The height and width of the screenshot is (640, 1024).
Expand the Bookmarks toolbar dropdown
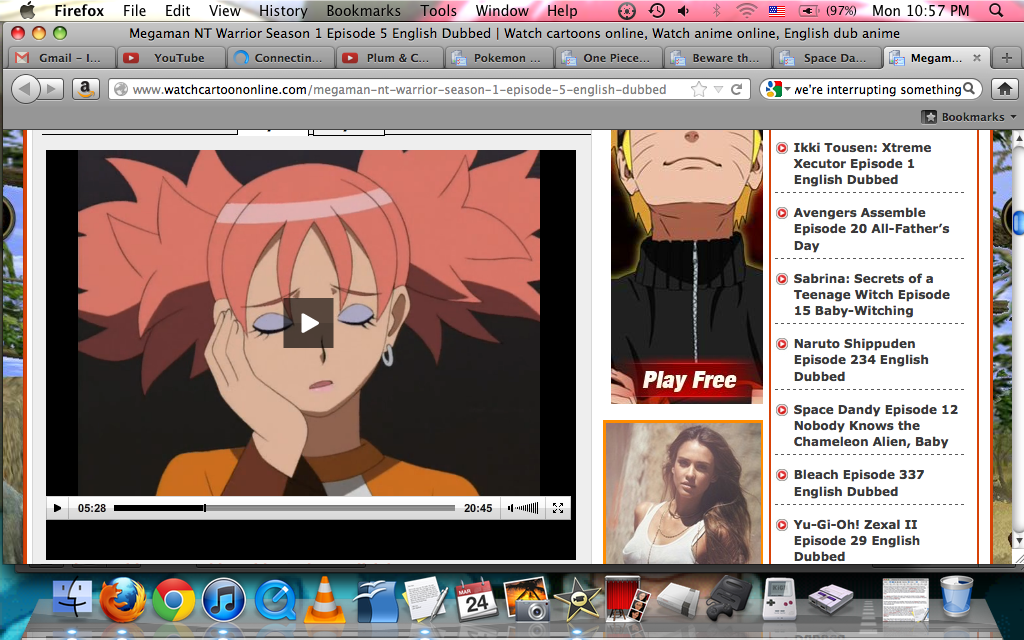pyautogui.click(x=969, y=117)
